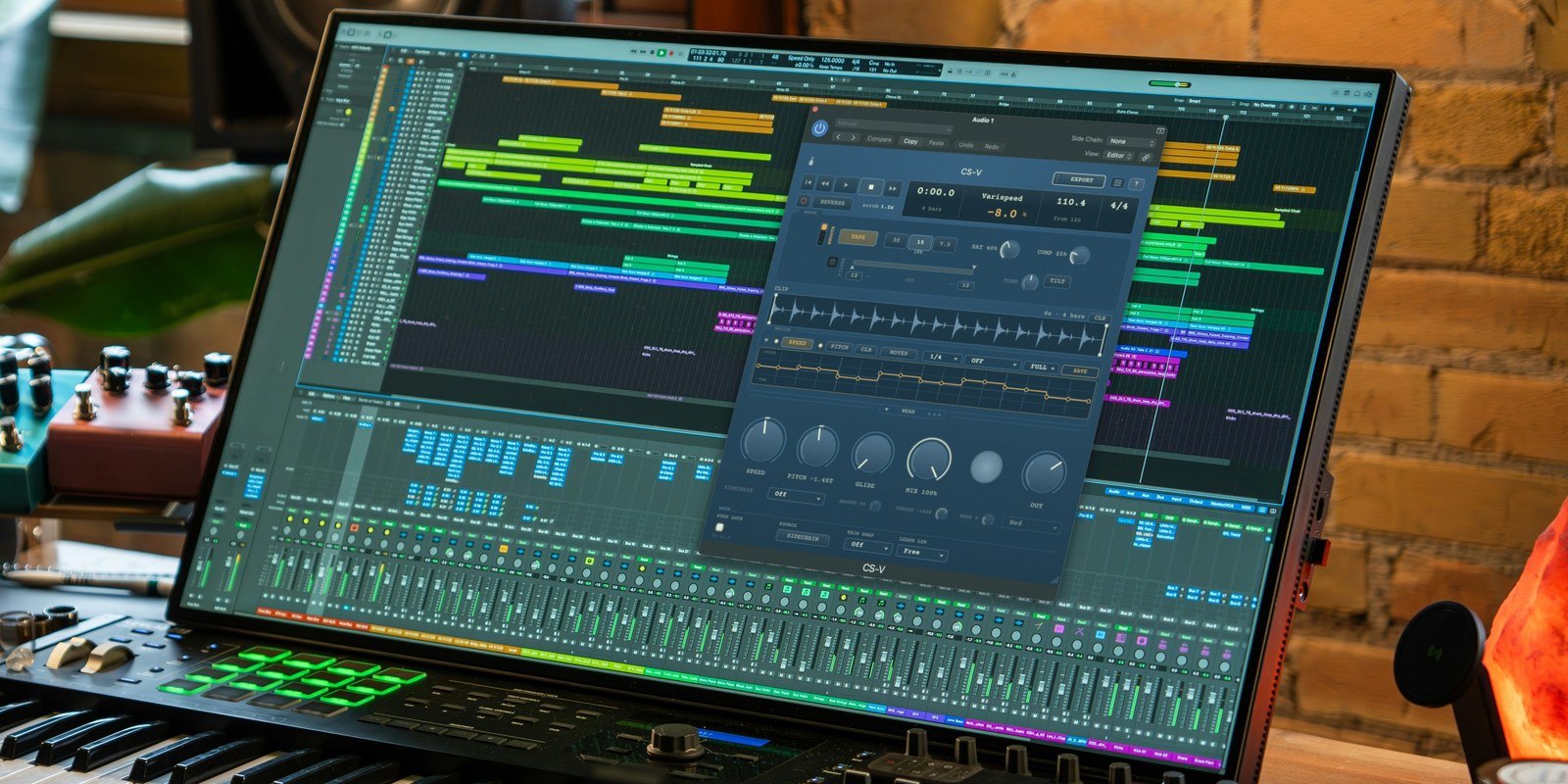Click the MOVES button in motion row
This screenshot has height=784, width=1568.
coord(898,352)
